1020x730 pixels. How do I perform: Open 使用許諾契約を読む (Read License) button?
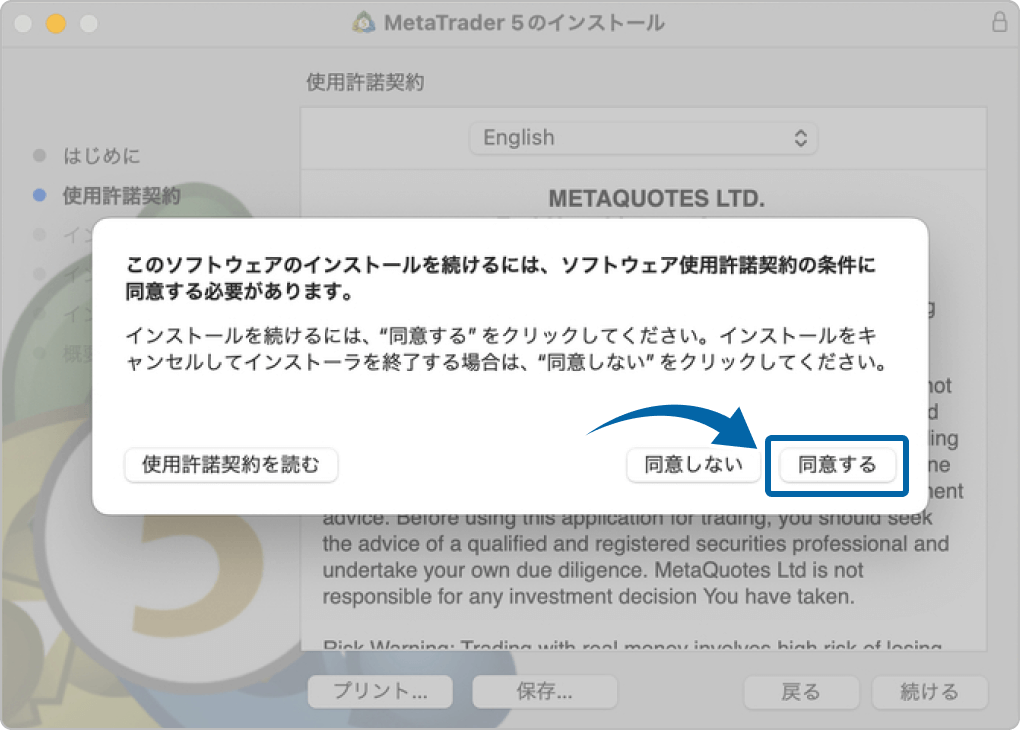point(231,465)
